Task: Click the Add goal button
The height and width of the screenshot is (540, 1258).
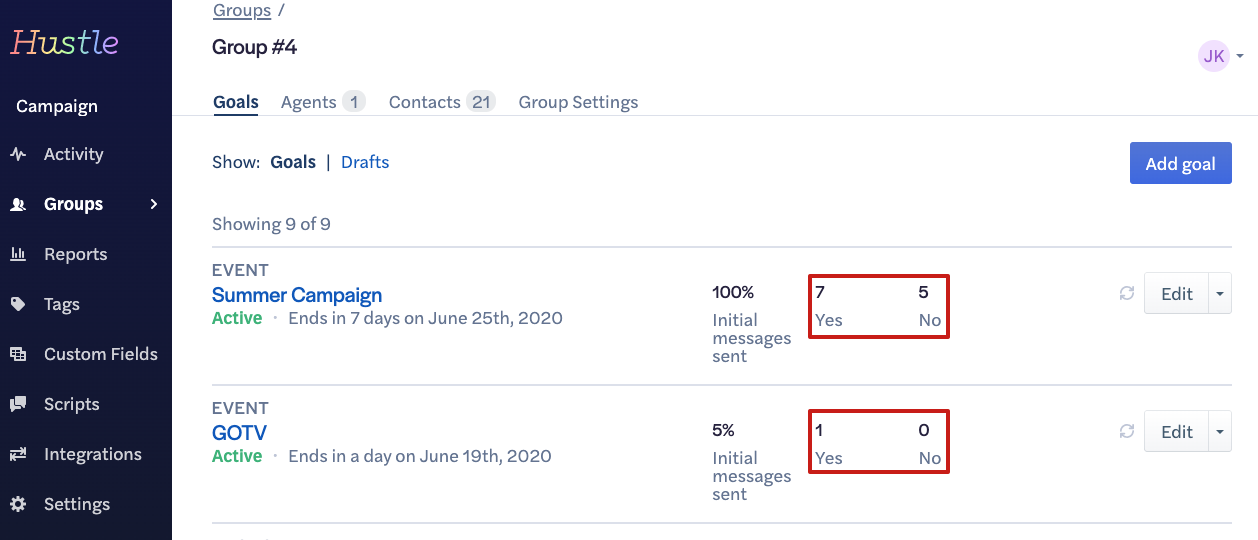Action: [x=1180, y=163]
